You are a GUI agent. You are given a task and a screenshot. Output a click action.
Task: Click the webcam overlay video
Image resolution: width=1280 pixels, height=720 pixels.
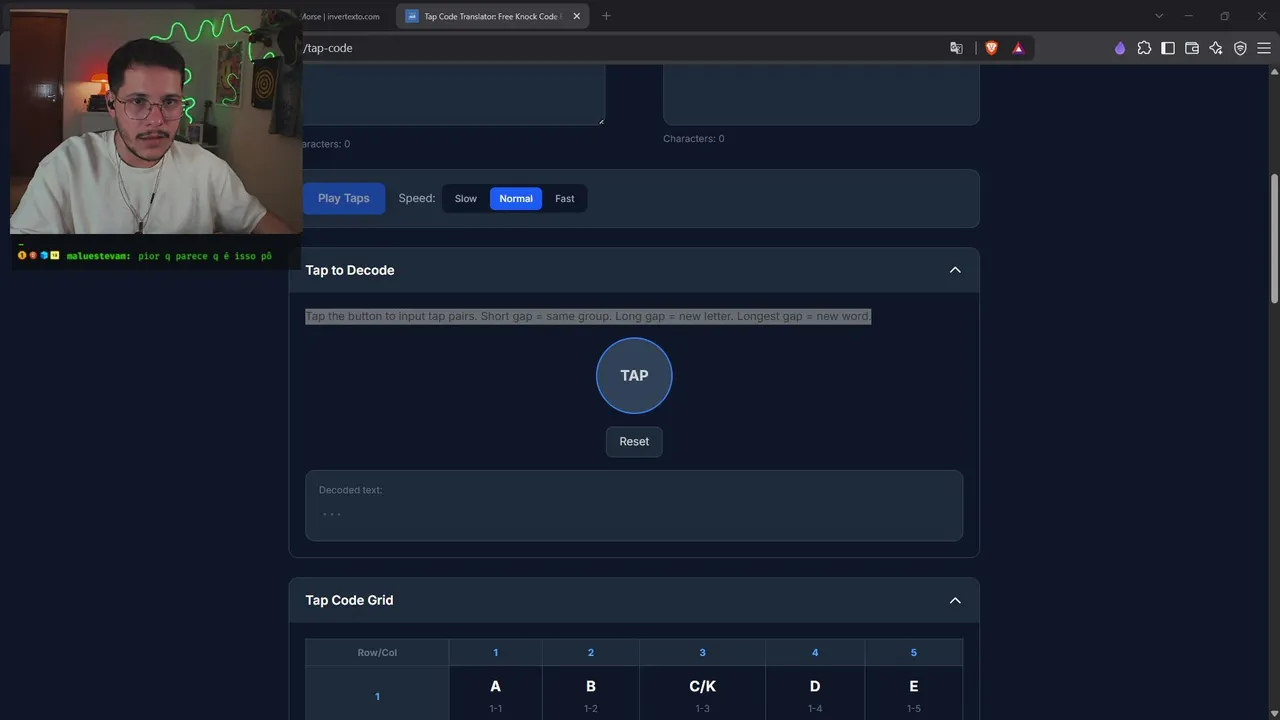(x=155, y=122)
